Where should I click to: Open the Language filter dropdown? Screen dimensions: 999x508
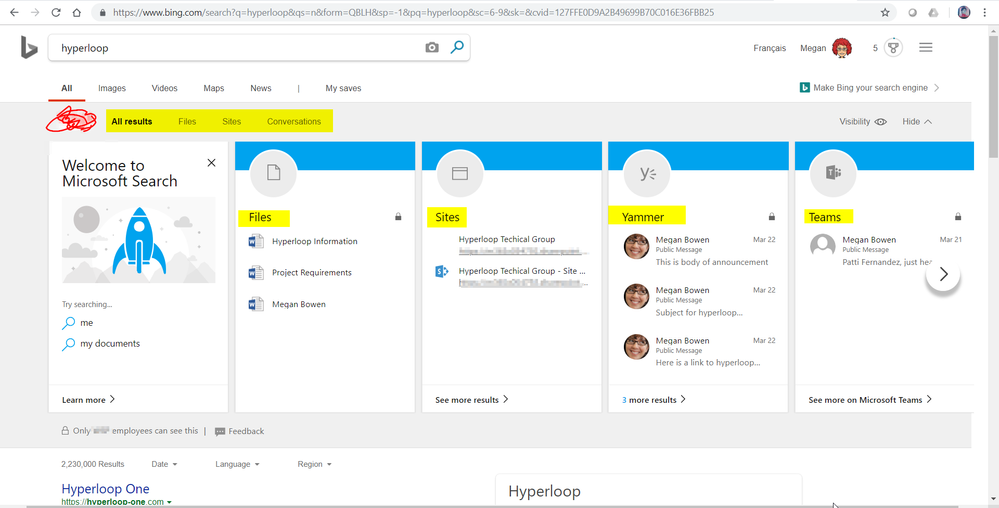(237, 464)
